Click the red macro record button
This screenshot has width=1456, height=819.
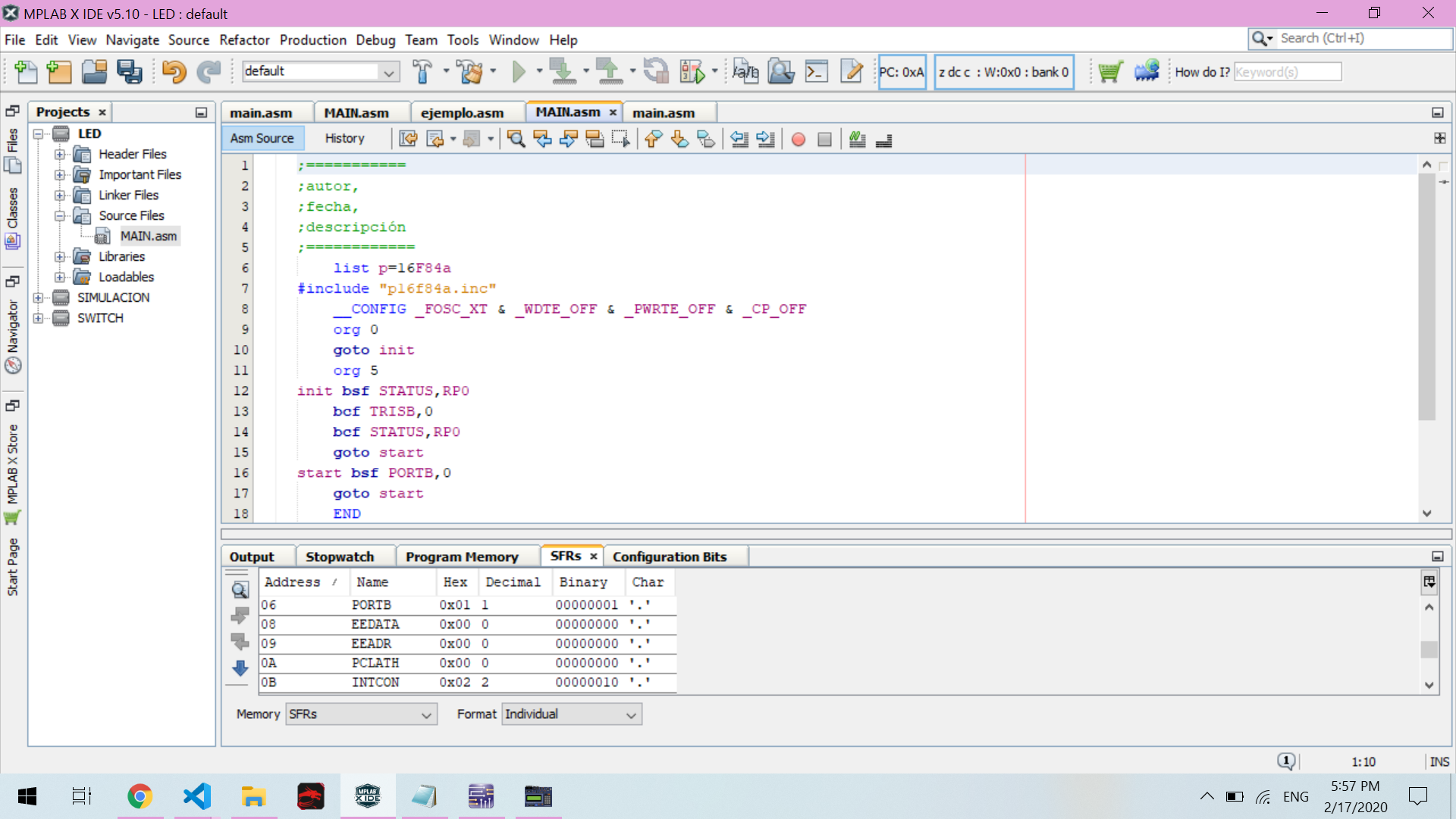click(798, 139)
